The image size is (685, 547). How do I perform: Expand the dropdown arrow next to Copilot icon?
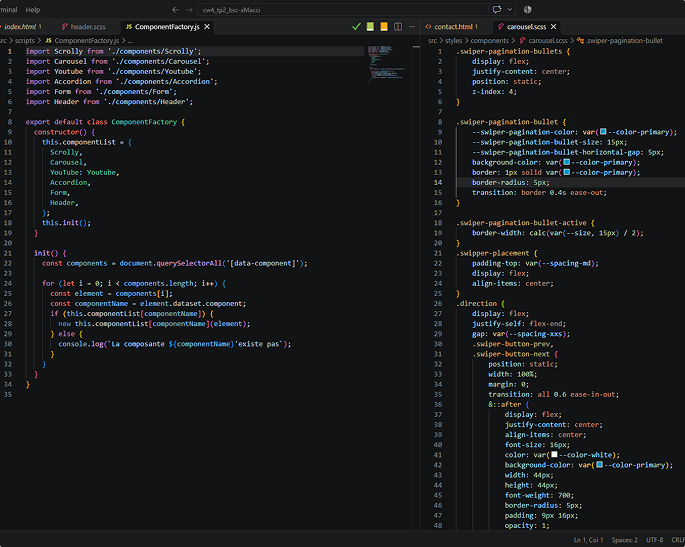click(509, 10)
